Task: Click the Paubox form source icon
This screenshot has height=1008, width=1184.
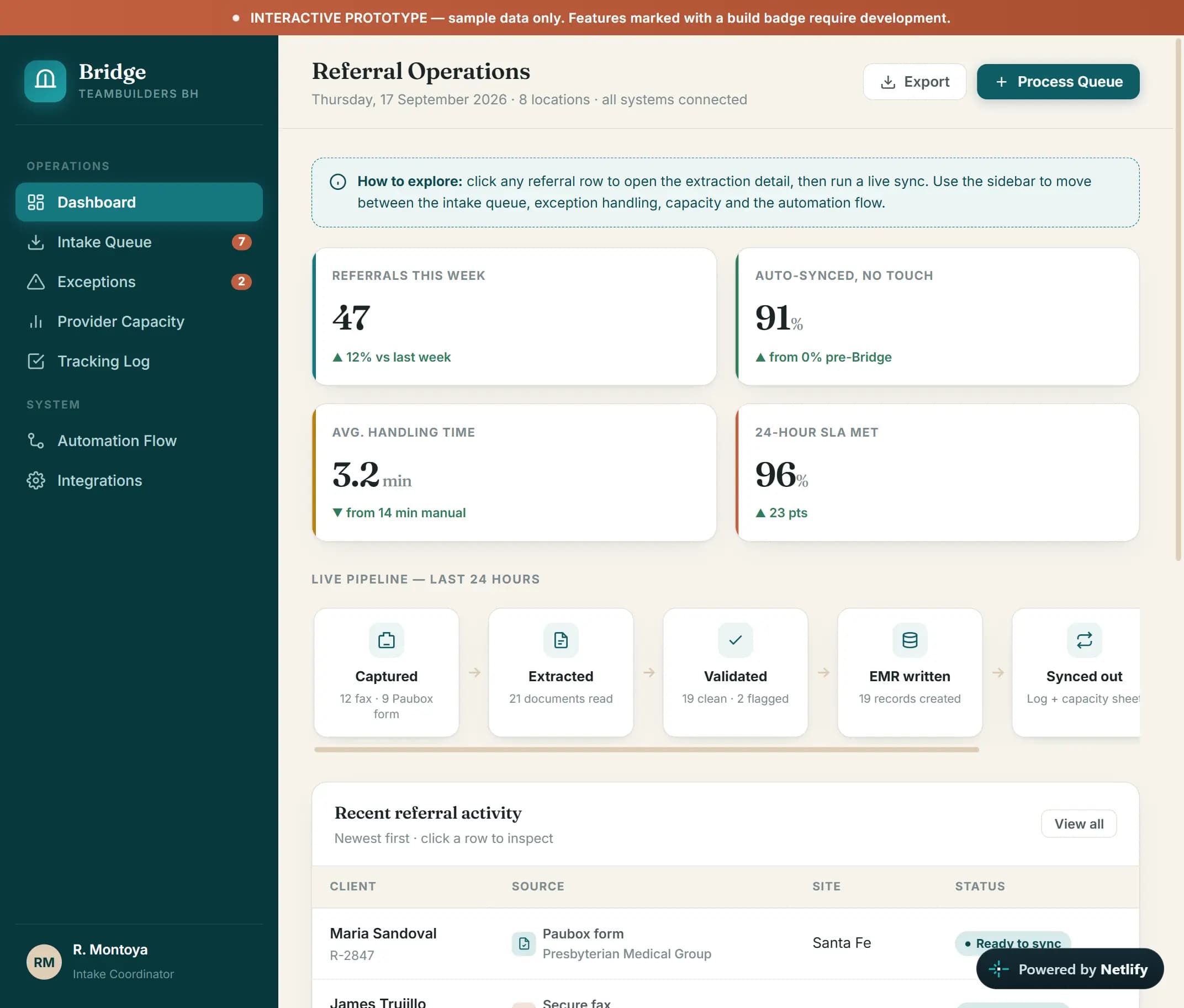Action: 524,943
